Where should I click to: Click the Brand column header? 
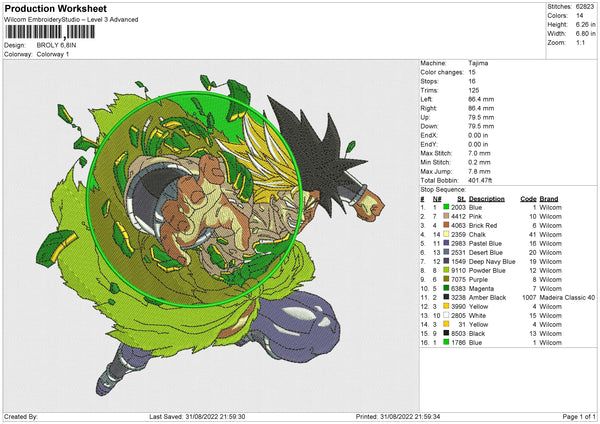(549, 199)
